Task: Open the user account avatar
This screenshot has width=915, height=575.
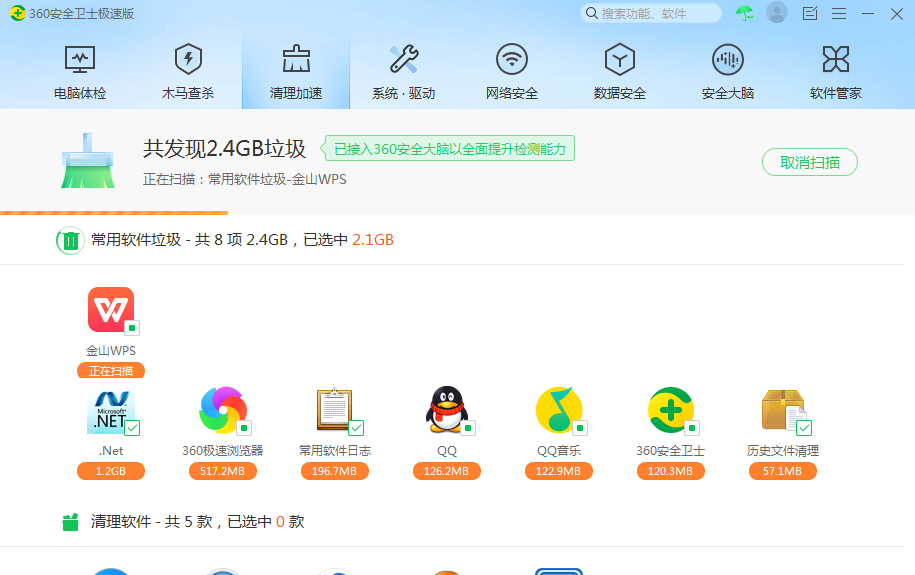Action: [x=777, y=12]
